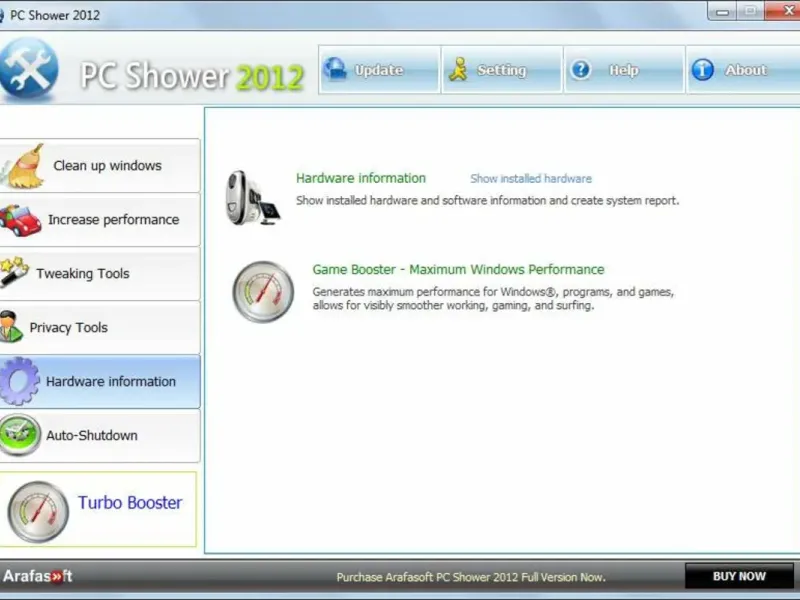Click the PC Shower wrench logo icon
800x600 pixels.
[x=29, y=68]
